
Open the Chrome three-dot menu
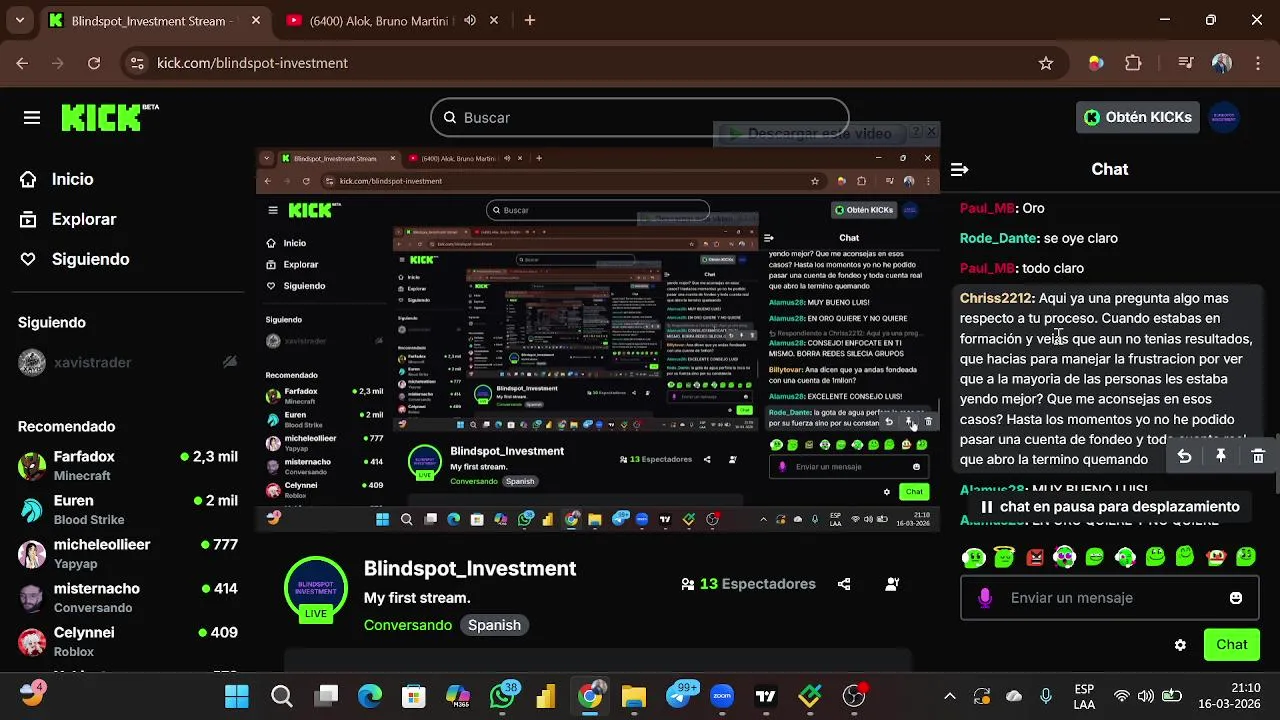pyautogui.click(x=1256, y=63)
